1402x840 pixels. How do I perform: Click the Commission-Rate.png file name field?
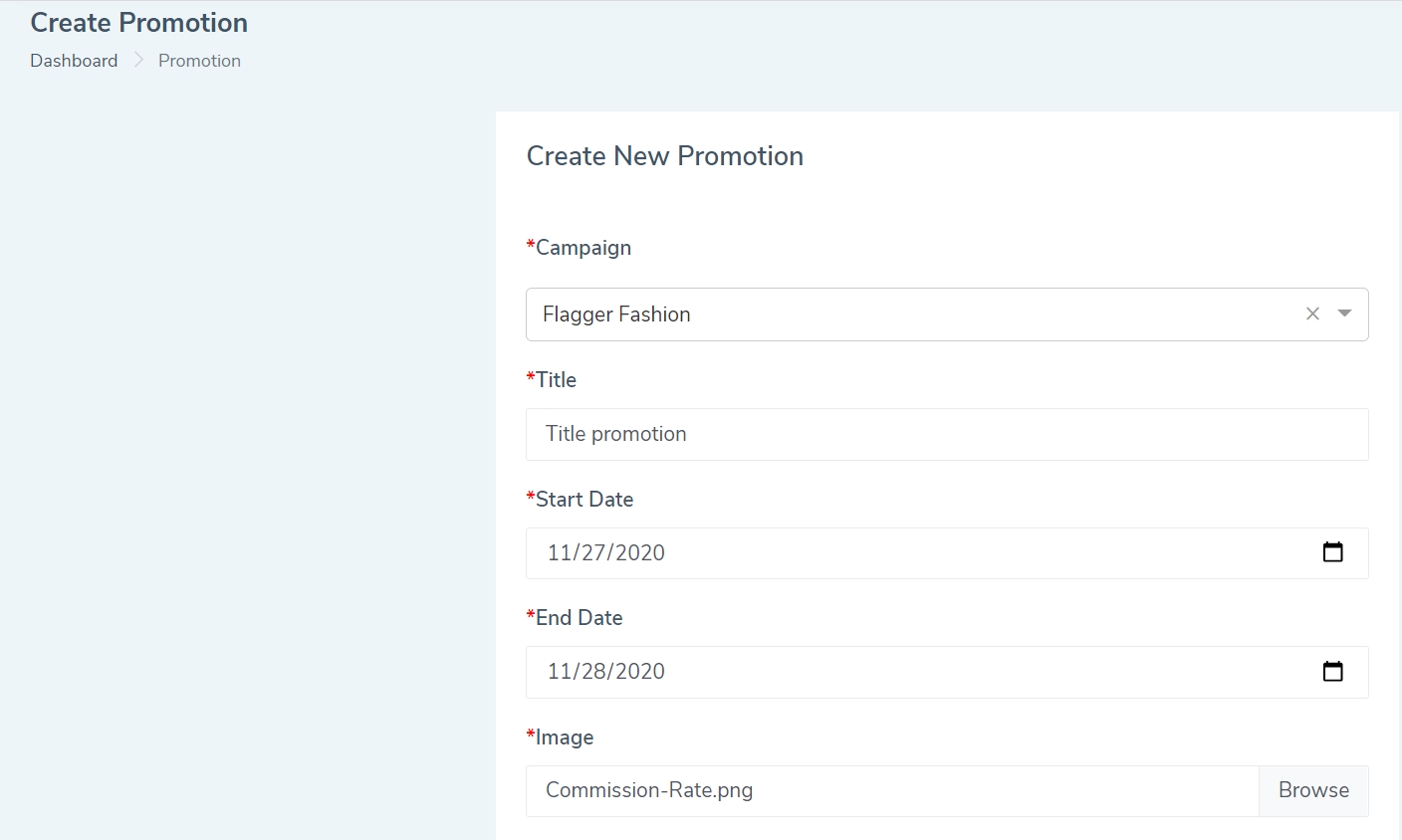891,791
